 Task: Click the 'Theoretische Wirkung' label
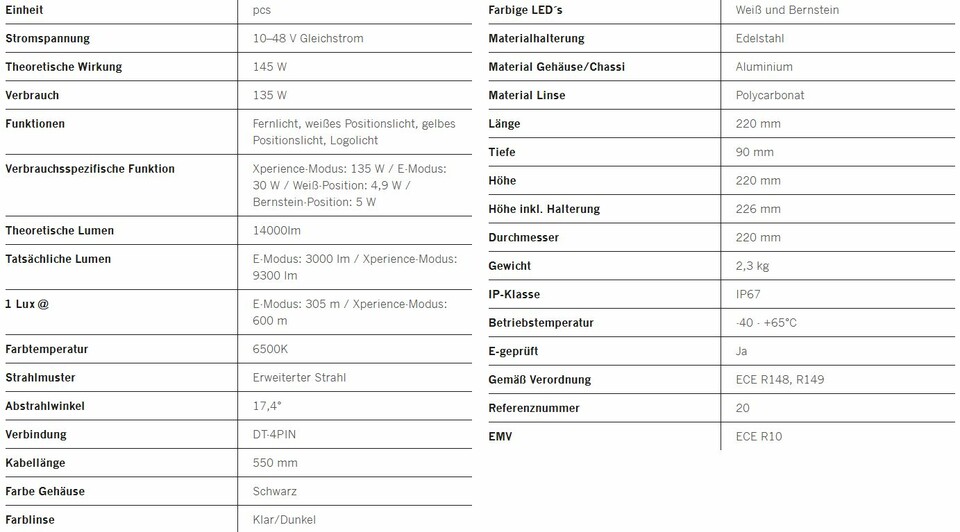(x=63, y=67)
